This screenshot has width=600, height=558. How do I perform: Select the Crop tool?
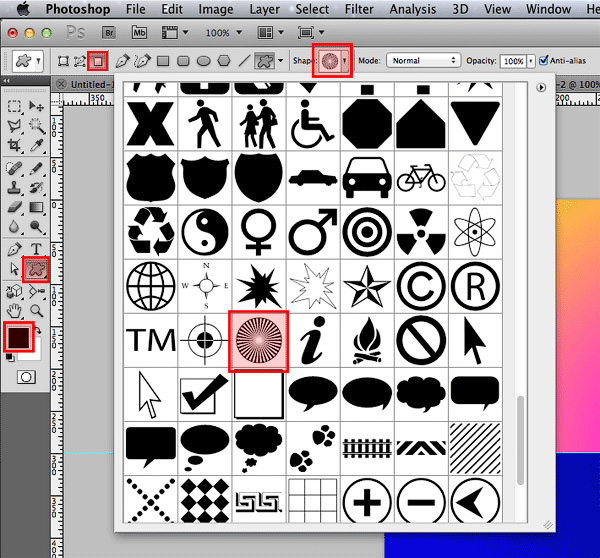point(14,145)
